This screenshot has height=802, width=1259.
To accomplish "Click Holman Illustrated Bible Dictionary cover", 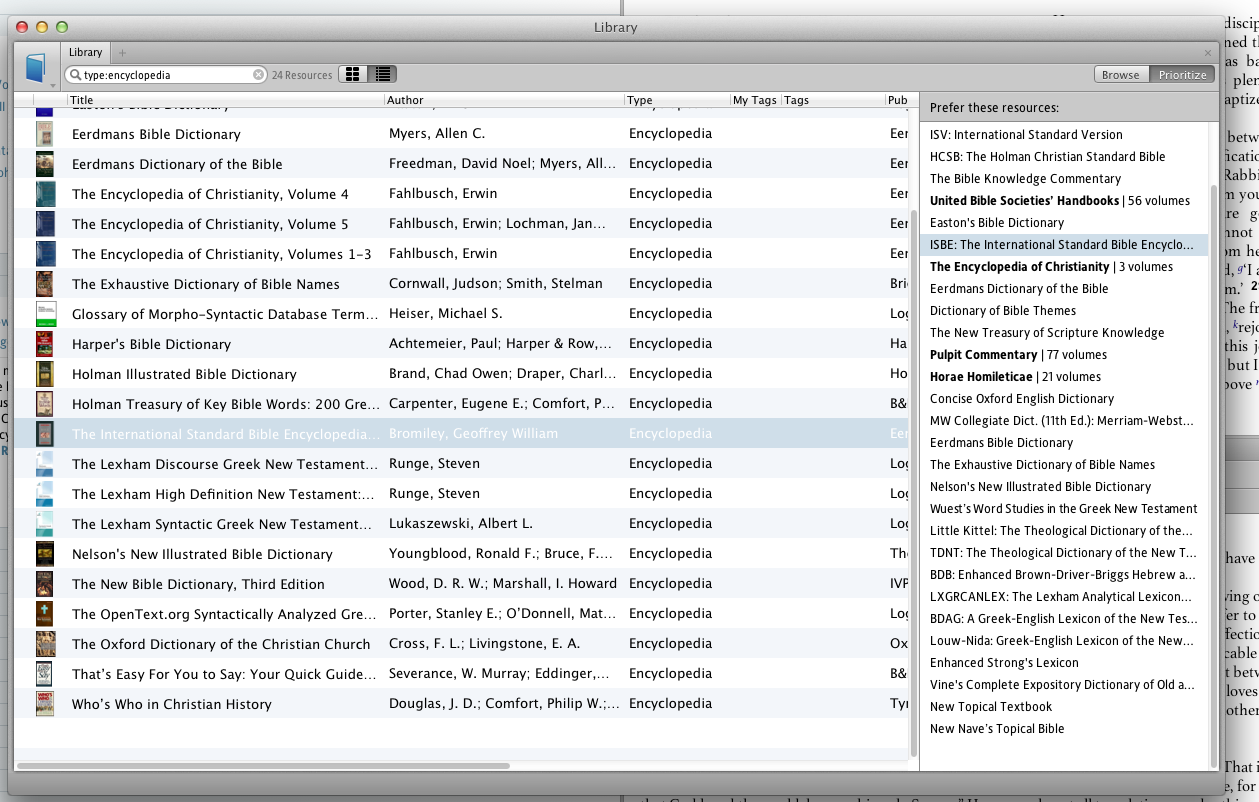I will (x=45, y=374).
